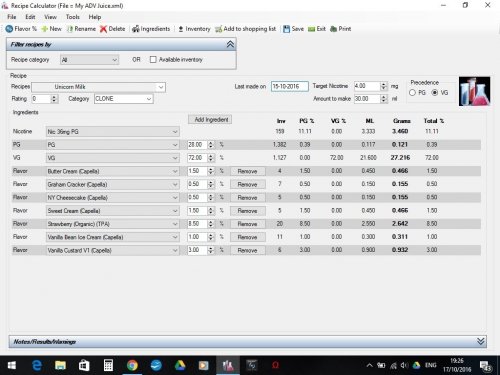Screen dimensions: 500x375
Task: Click the Add Ingredient button
Action: coord(210,119)
